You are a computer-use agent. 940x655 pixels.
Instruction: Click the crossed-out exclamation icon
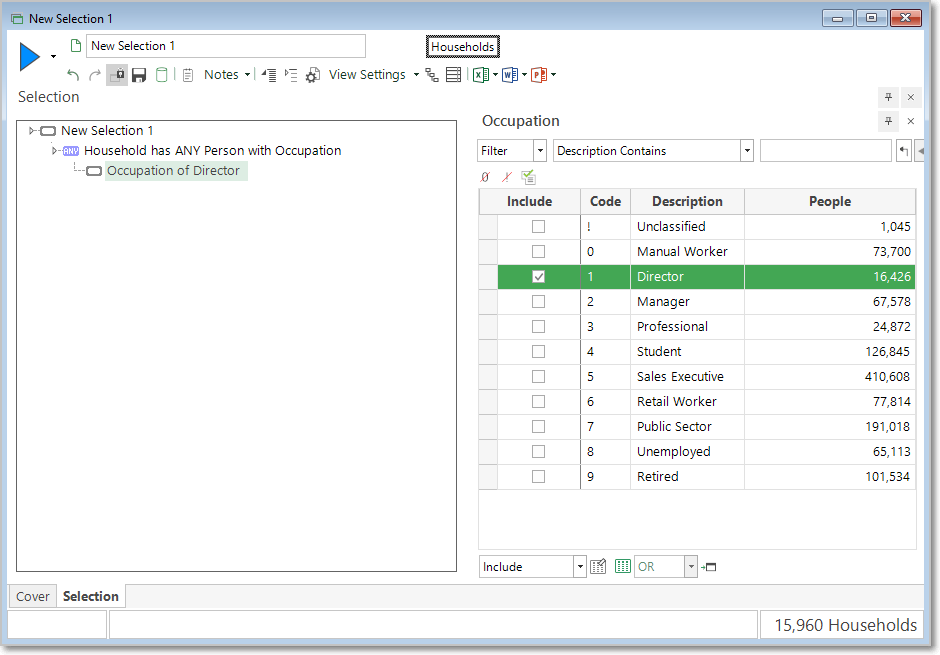tap(507, 177)
